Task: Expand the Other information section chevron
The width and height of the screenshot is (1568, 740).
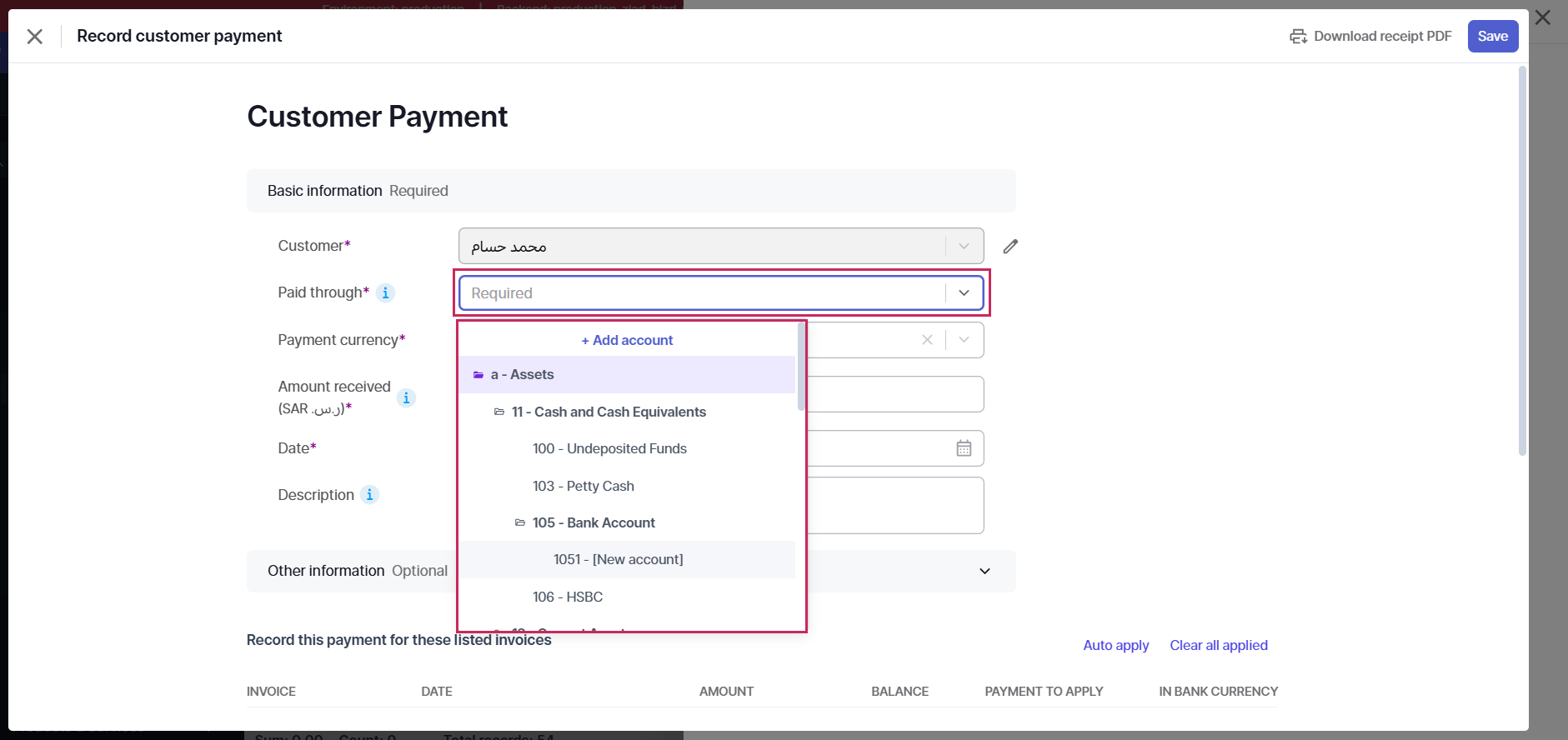Action: pos(984,572)
